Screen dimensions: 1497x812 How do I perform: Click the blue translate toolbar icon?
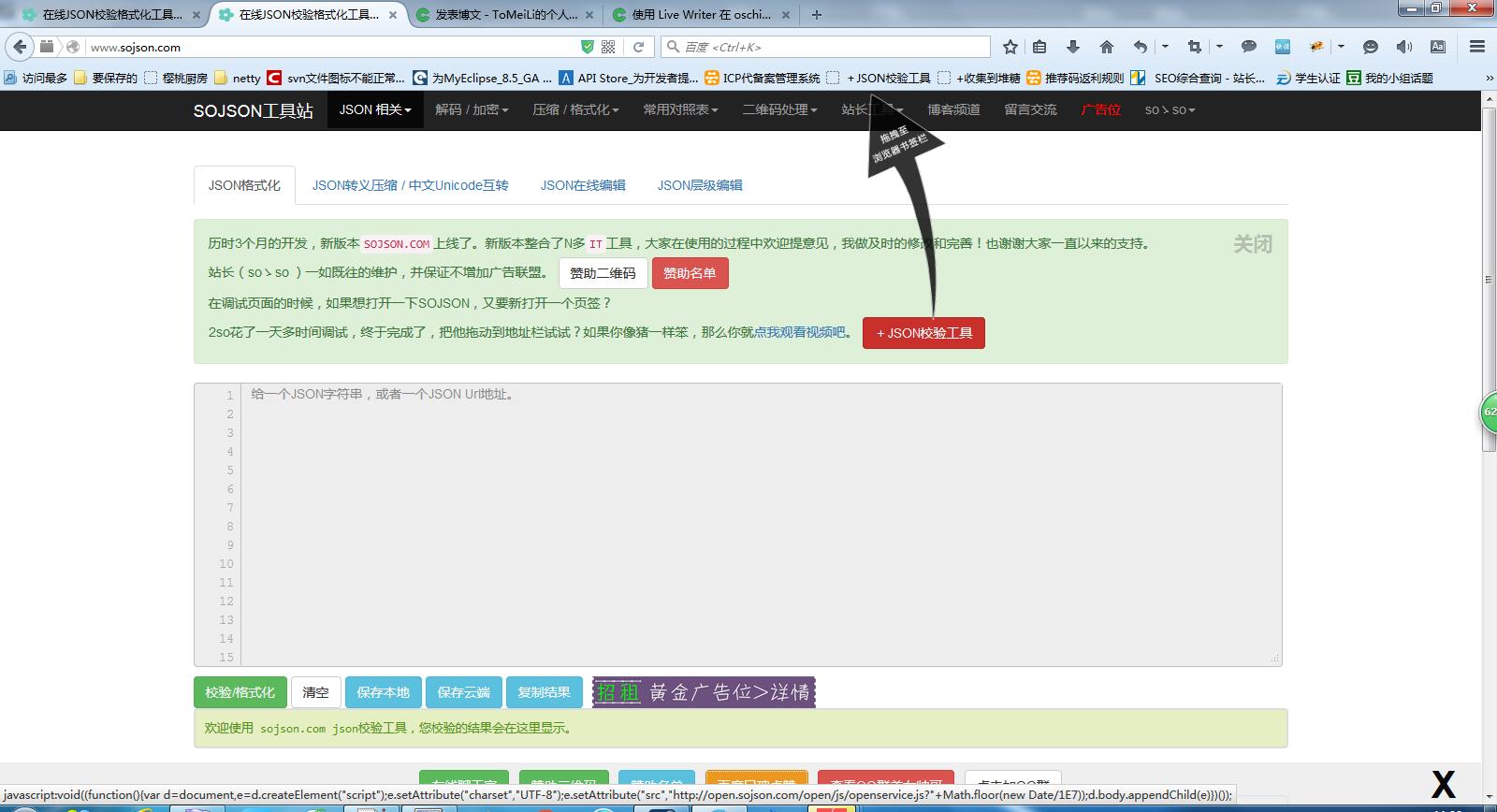[x=1283, y=47]
